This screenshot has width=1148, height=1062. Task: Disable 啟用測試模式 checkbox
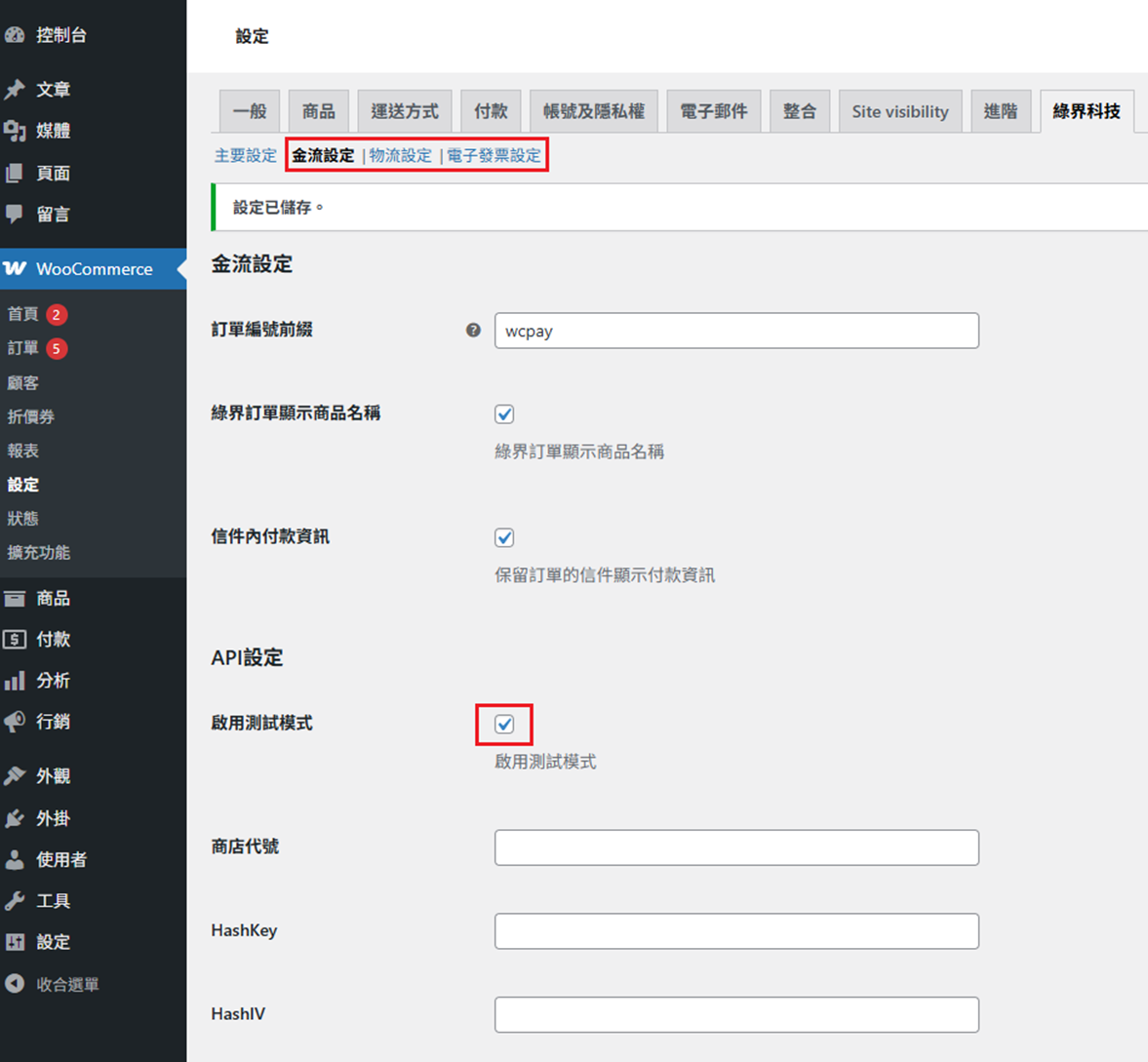(x=504, y=725)
